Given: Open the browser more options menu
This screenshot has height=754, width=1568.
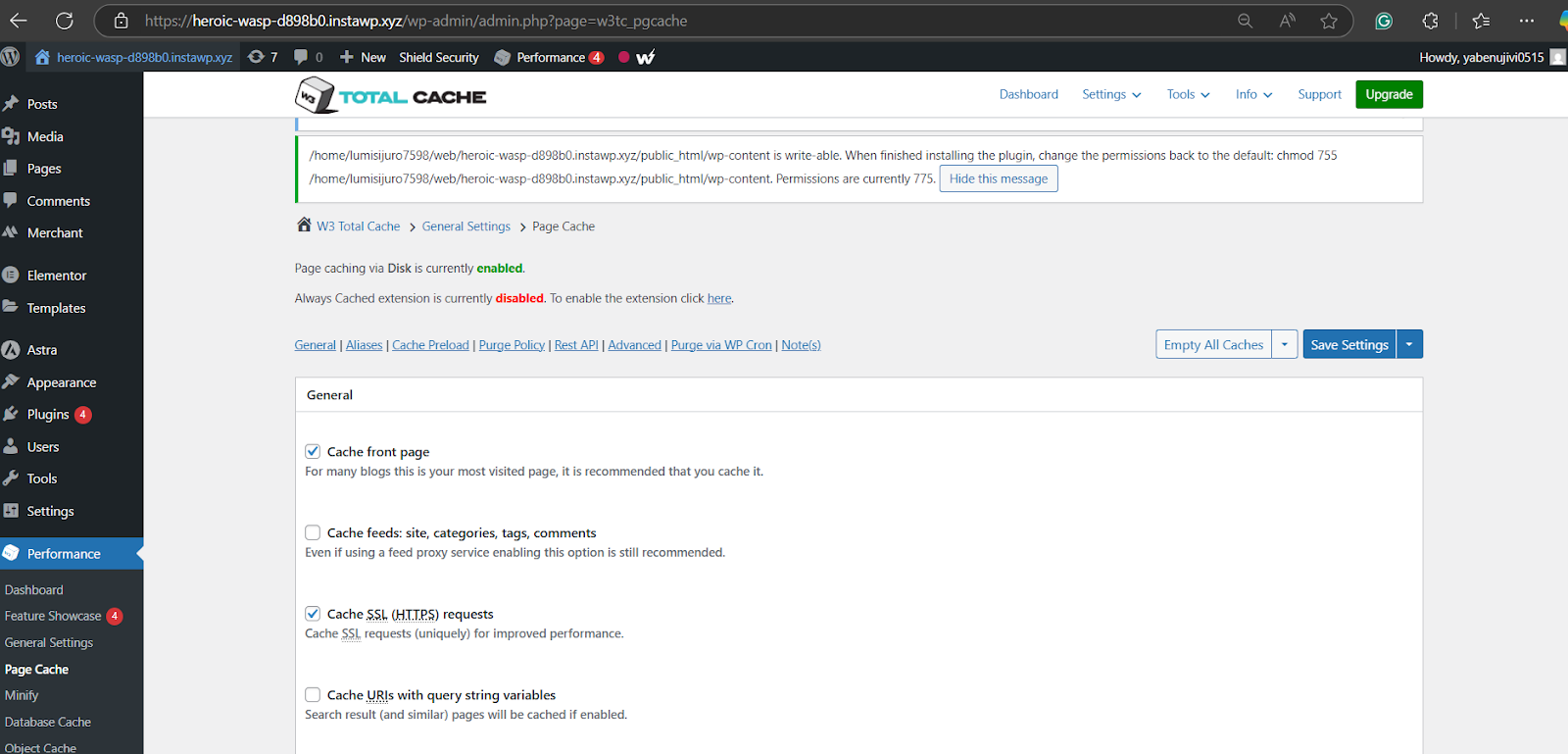Looking at the screenshot, I should [x=1527, y=21].
